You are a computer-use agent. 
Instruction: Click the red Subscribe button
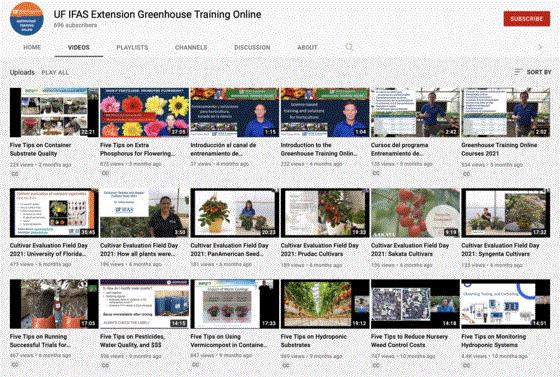pos(527,19)
